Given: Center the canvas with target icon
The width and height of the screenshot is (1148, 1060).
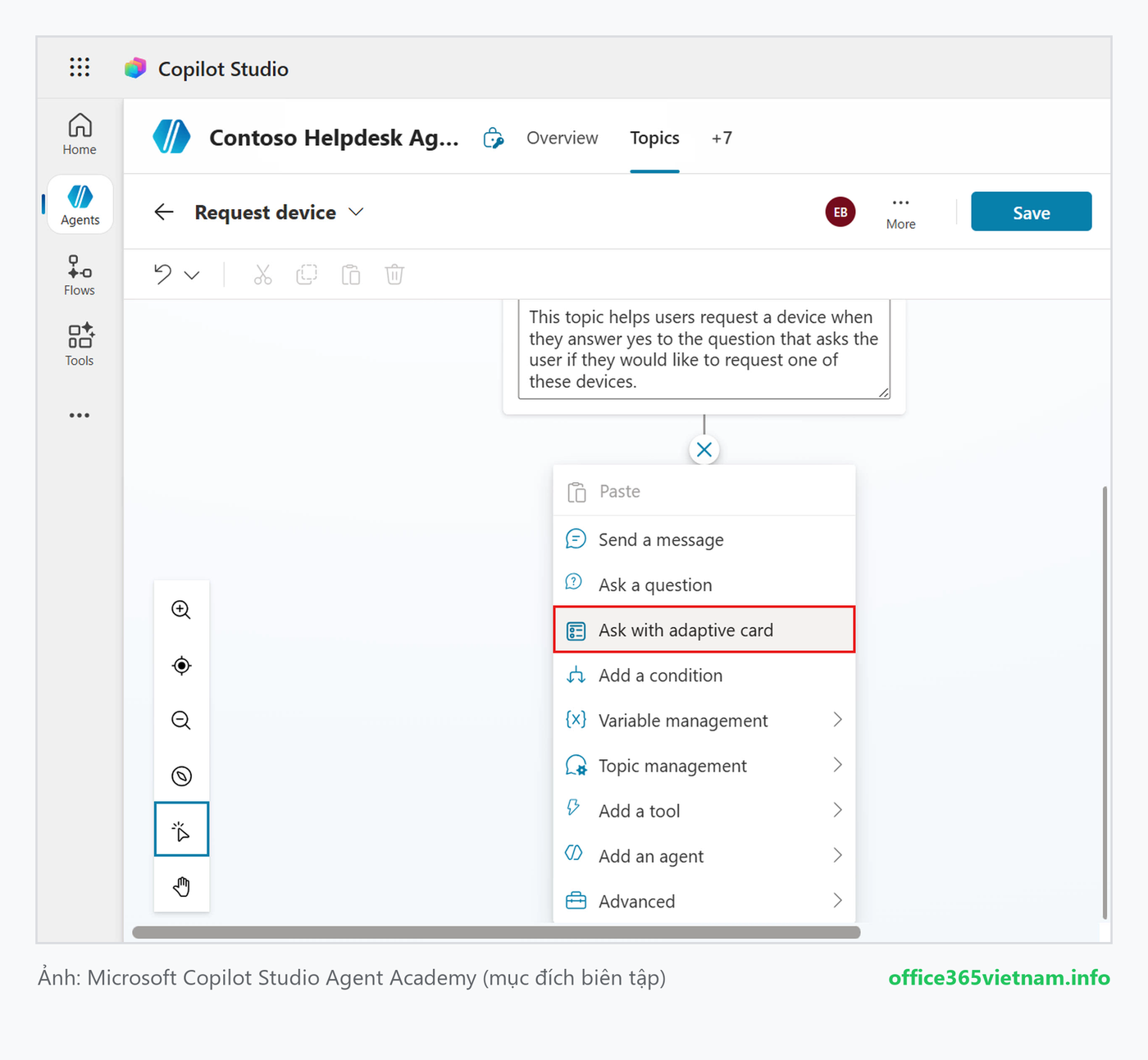Looking at the screenshot, I should tap(181, 666).
